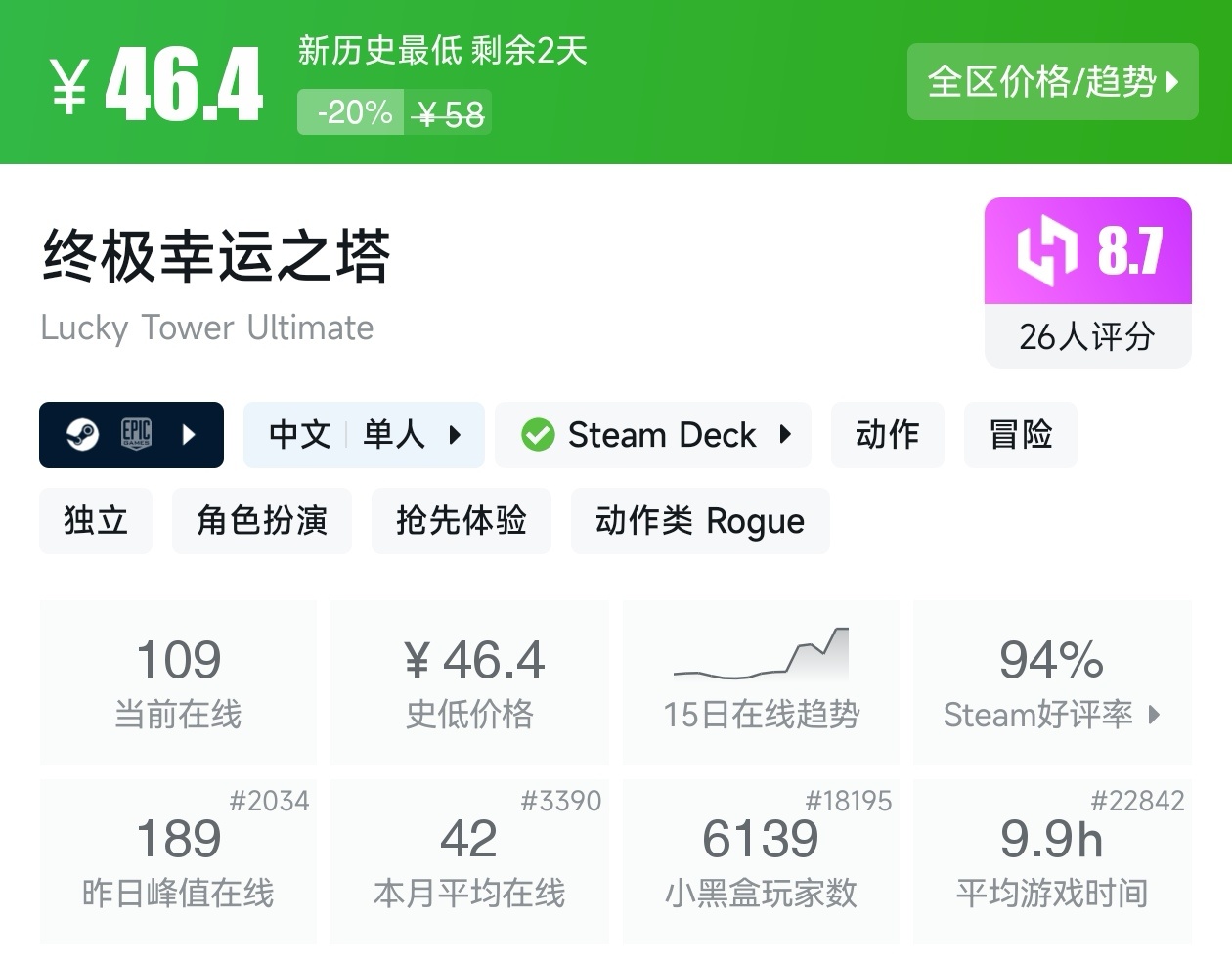Click the 26人评分 rating count
The width and height of the screenshot is (1232, 962).
(x=1087, y=337)
